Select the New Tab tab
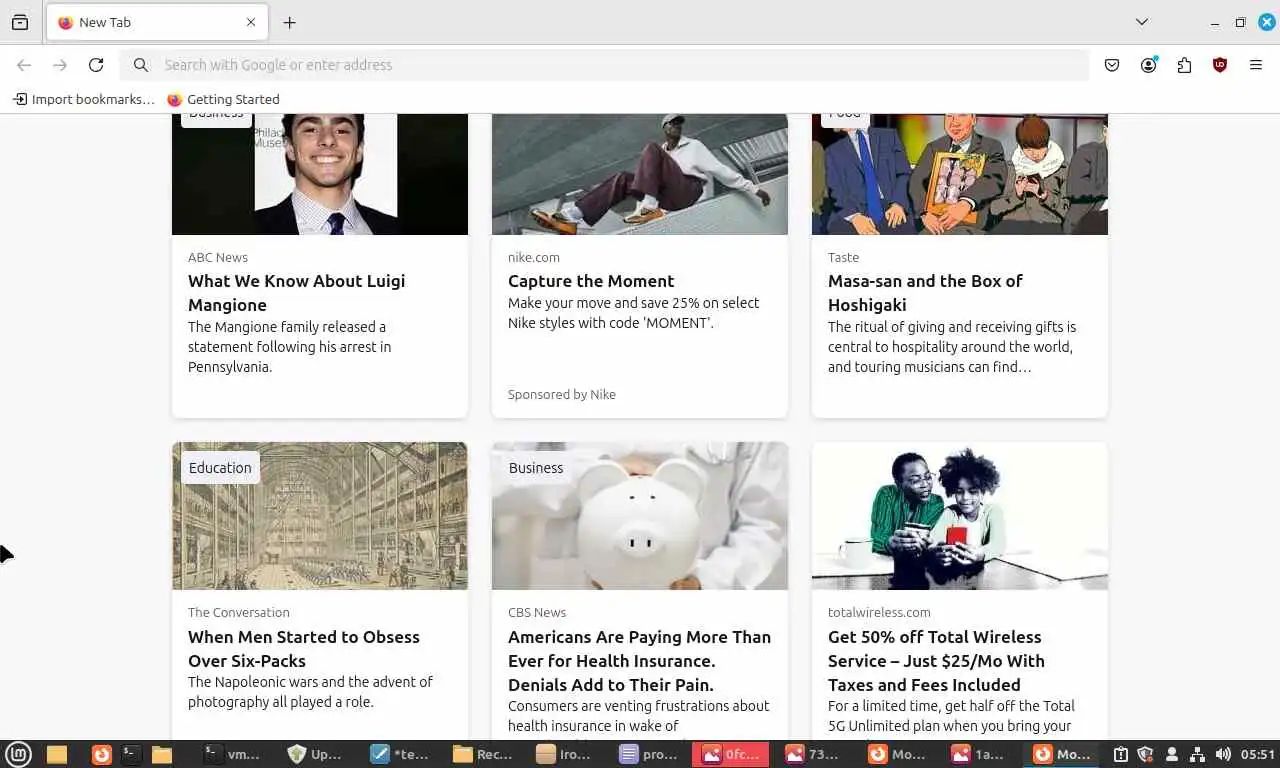 pos(156,22)
